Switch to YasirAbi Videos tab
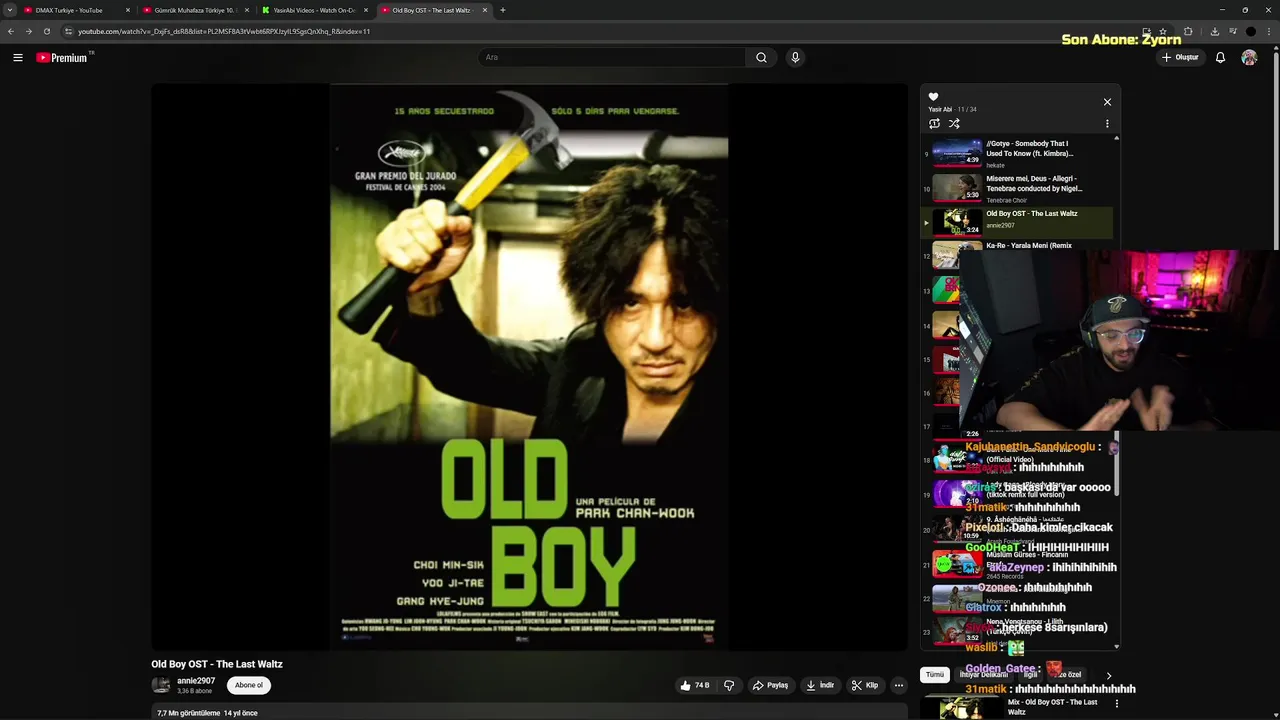Screen dimensions: 1280x720 click(314, 10)
